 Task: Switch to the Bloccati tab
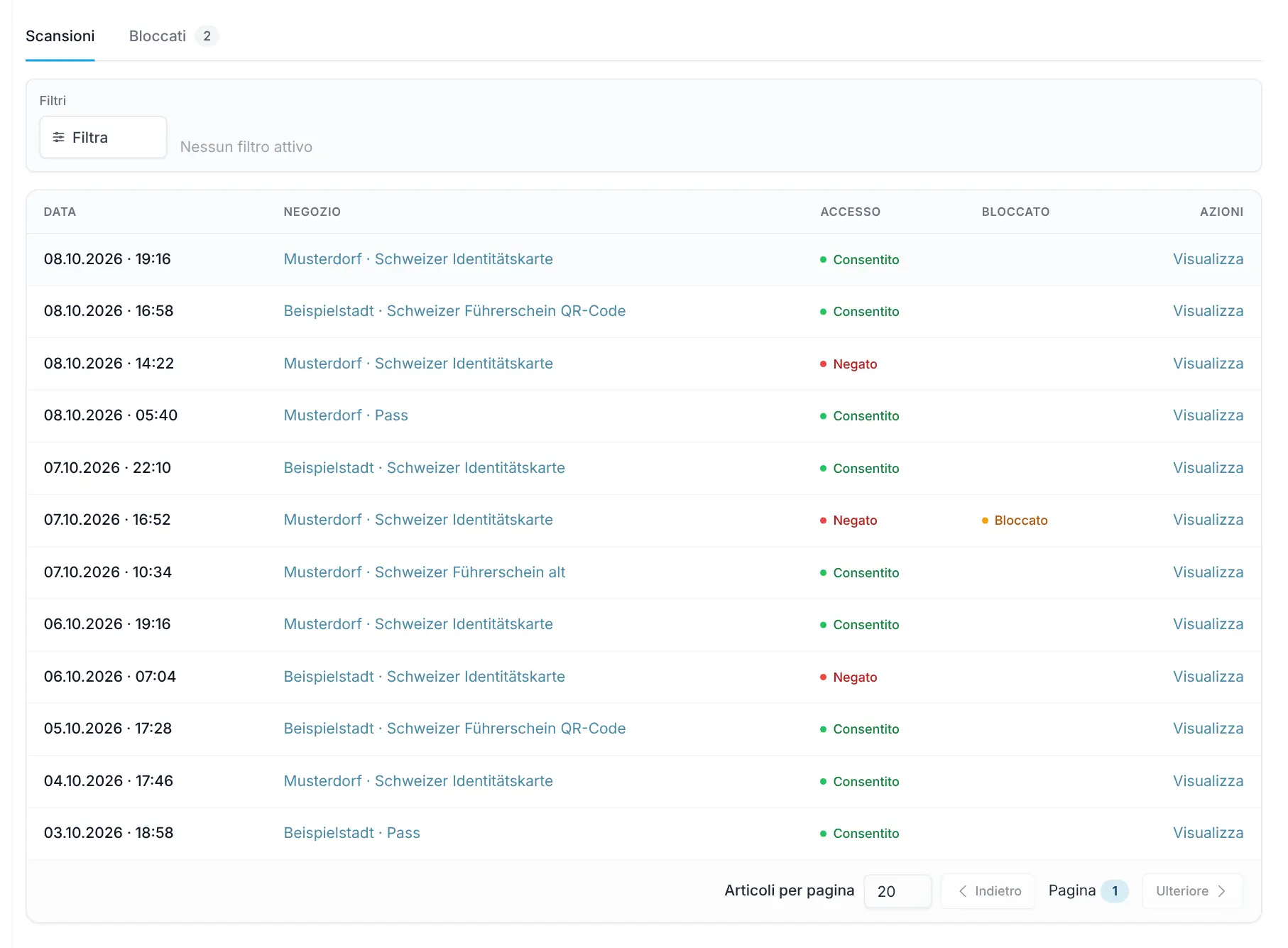tap(173, 36)
